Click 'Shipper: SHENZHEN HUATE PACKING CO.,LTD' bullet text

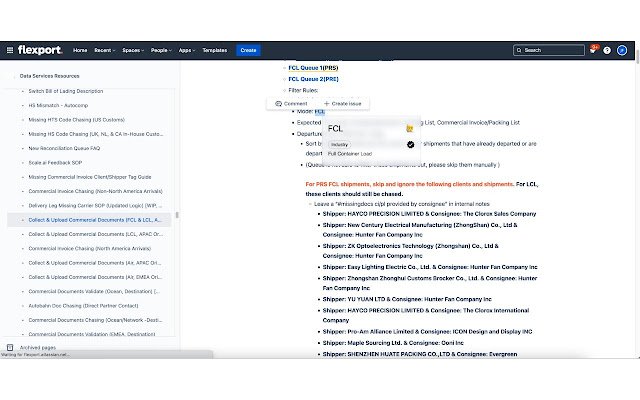pos(420,354)
